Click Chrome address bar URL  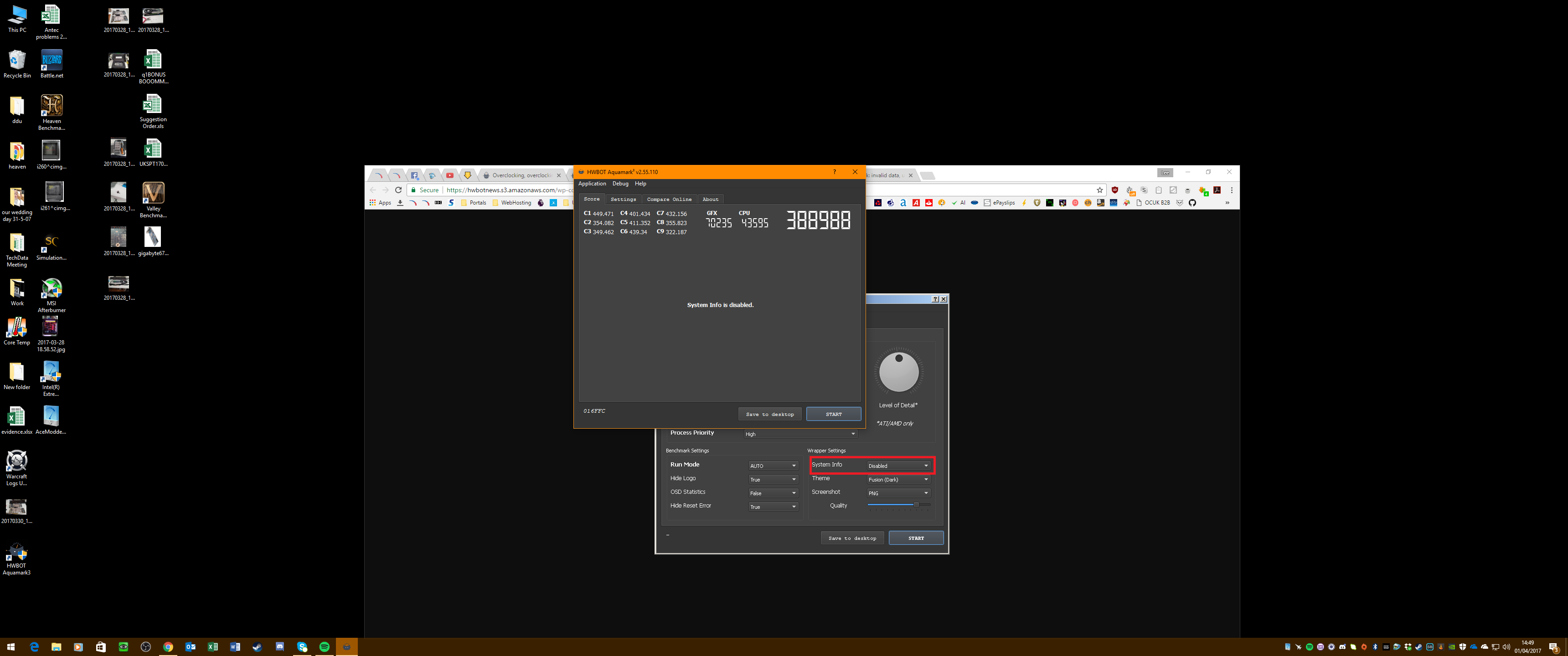(510, 190)
